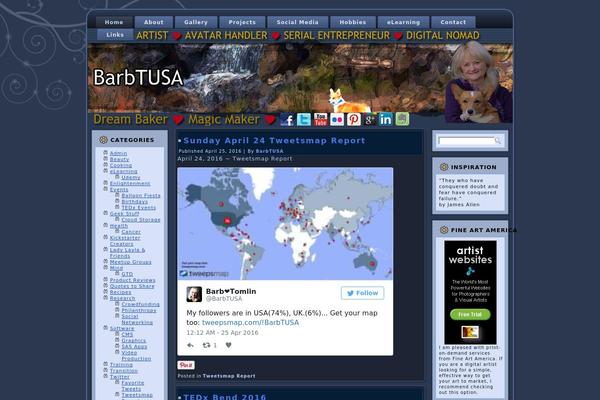
Task: Open the Admin category
Action: [x=118, y=153]
